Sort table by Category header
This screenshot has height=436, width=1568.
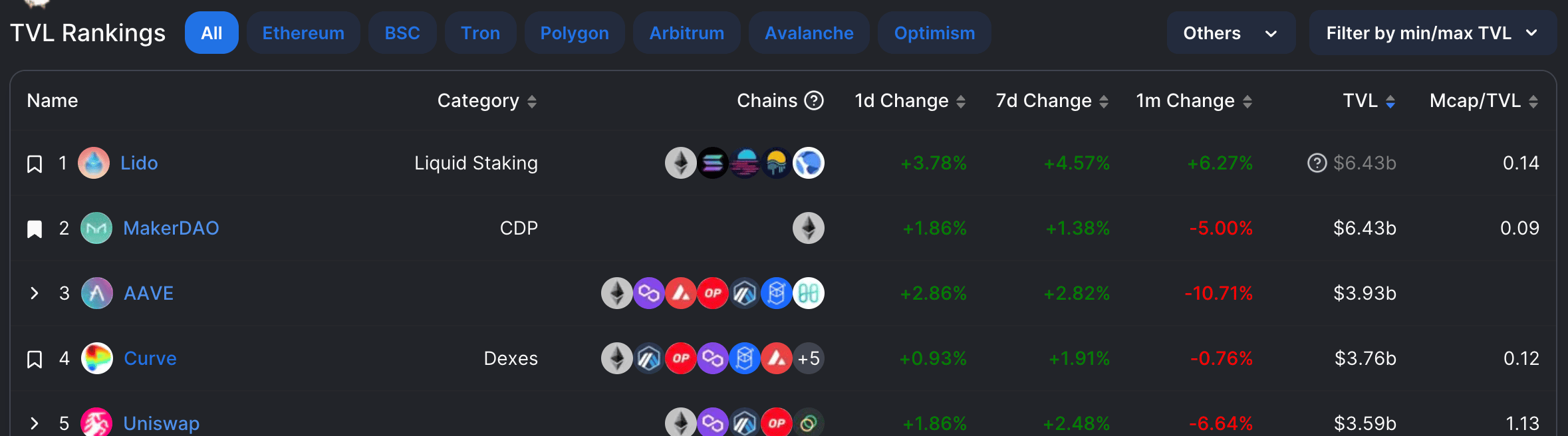pyautogui.click(x=487, y=101)
